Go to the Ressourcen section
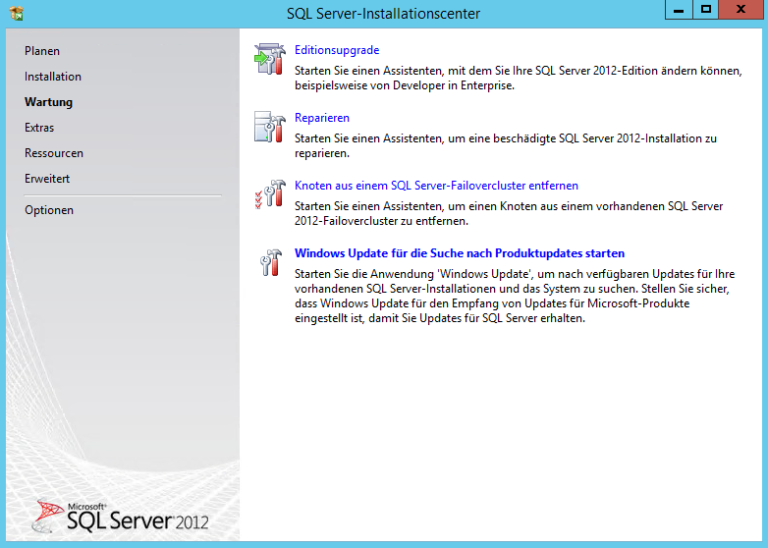 click(54, 153)
